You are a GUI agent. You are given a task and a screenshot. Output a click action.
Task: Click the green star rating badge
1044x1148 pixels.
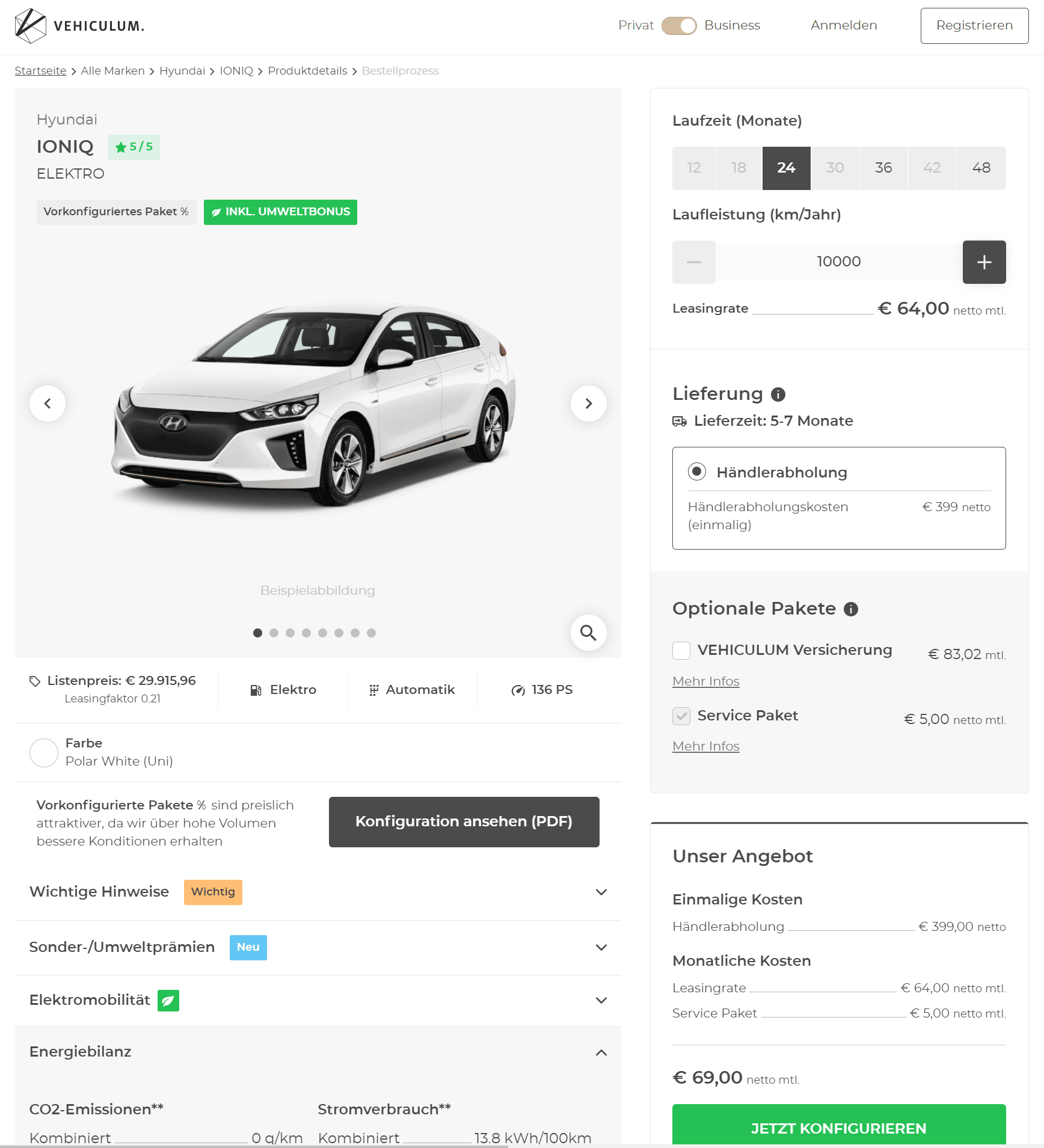point(134,147)
